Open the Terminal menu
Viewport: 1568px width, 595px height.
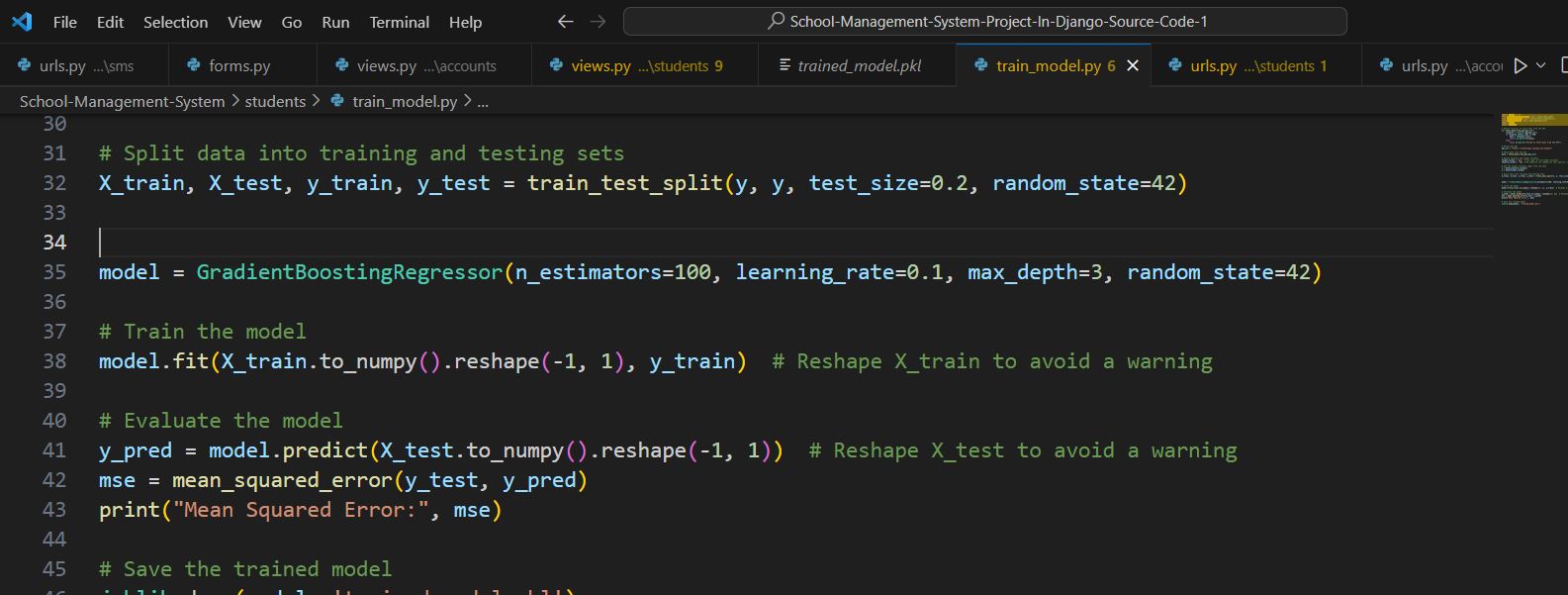(399, 22)
